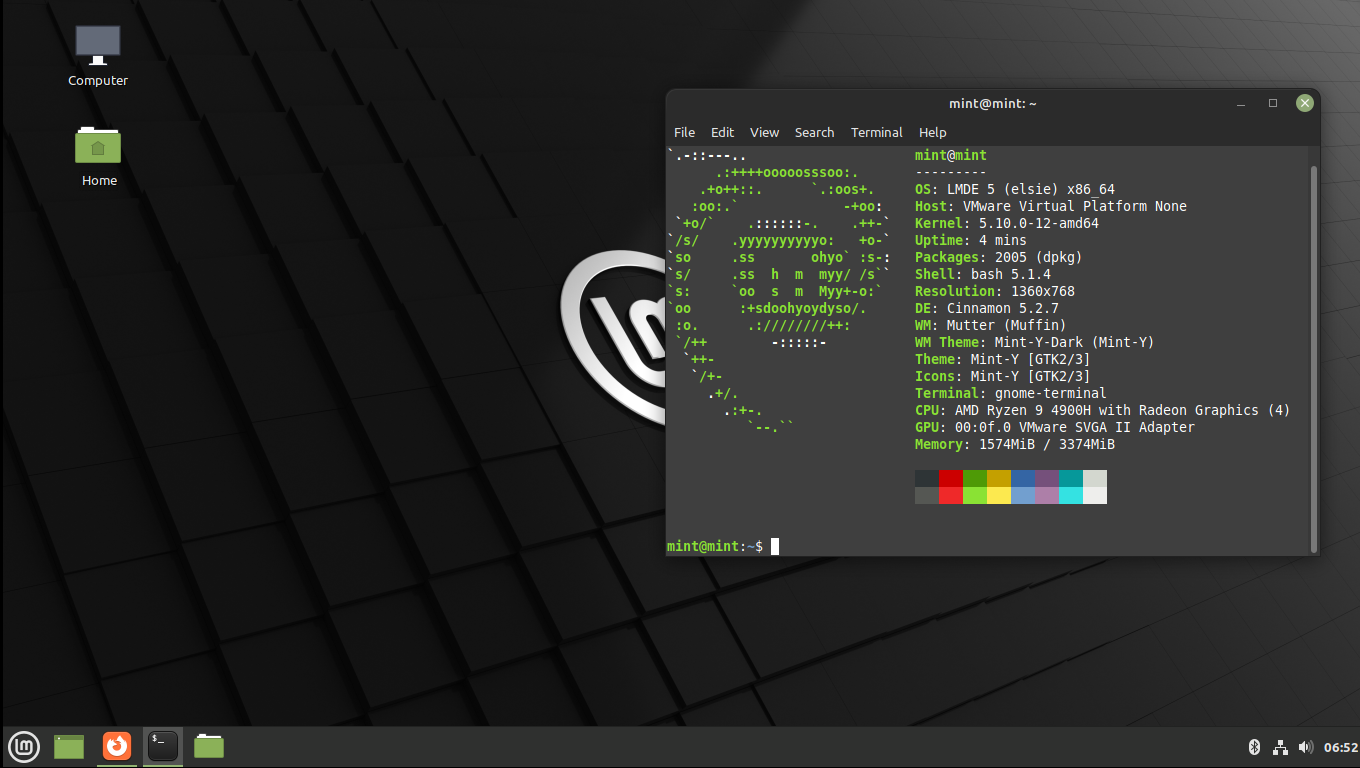The width and height of the screenshot is (1360, 768).
Task: Click the lime green color block in neofetch palette
Action: coord(975,495)
